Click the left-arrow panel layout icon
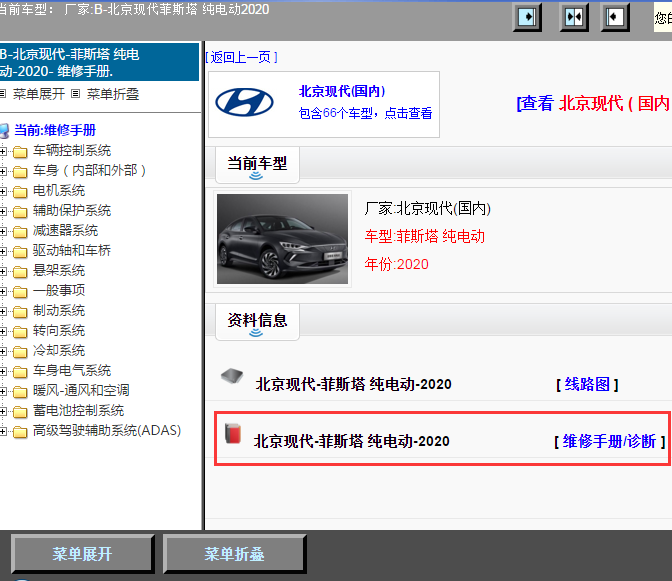Screen dimensions: 672x581 click(x=615, y=17)
